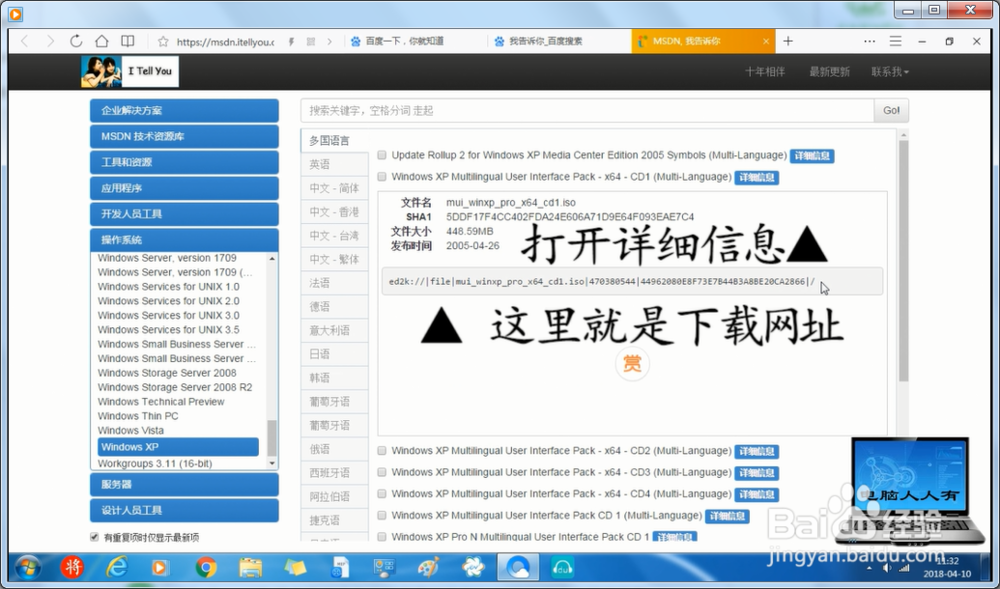Close the MSDN tab
The width and height of the screenshot is (1000, 589).
[x=766, y=41]
